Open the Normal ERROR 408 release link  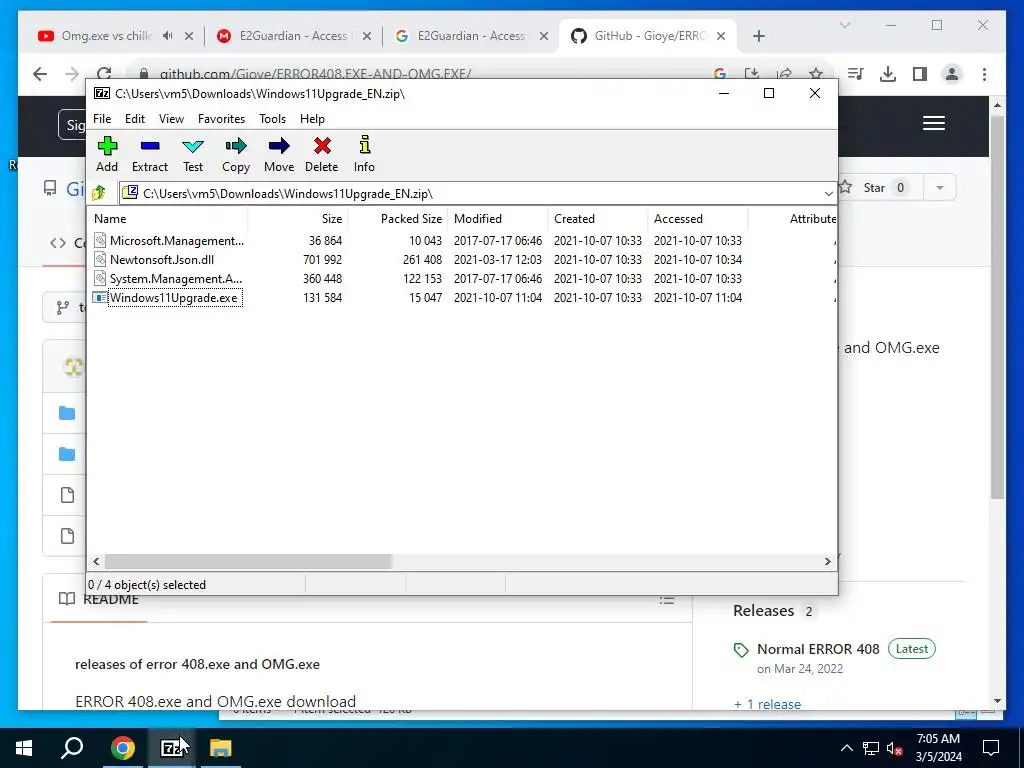tap(818, 649)
